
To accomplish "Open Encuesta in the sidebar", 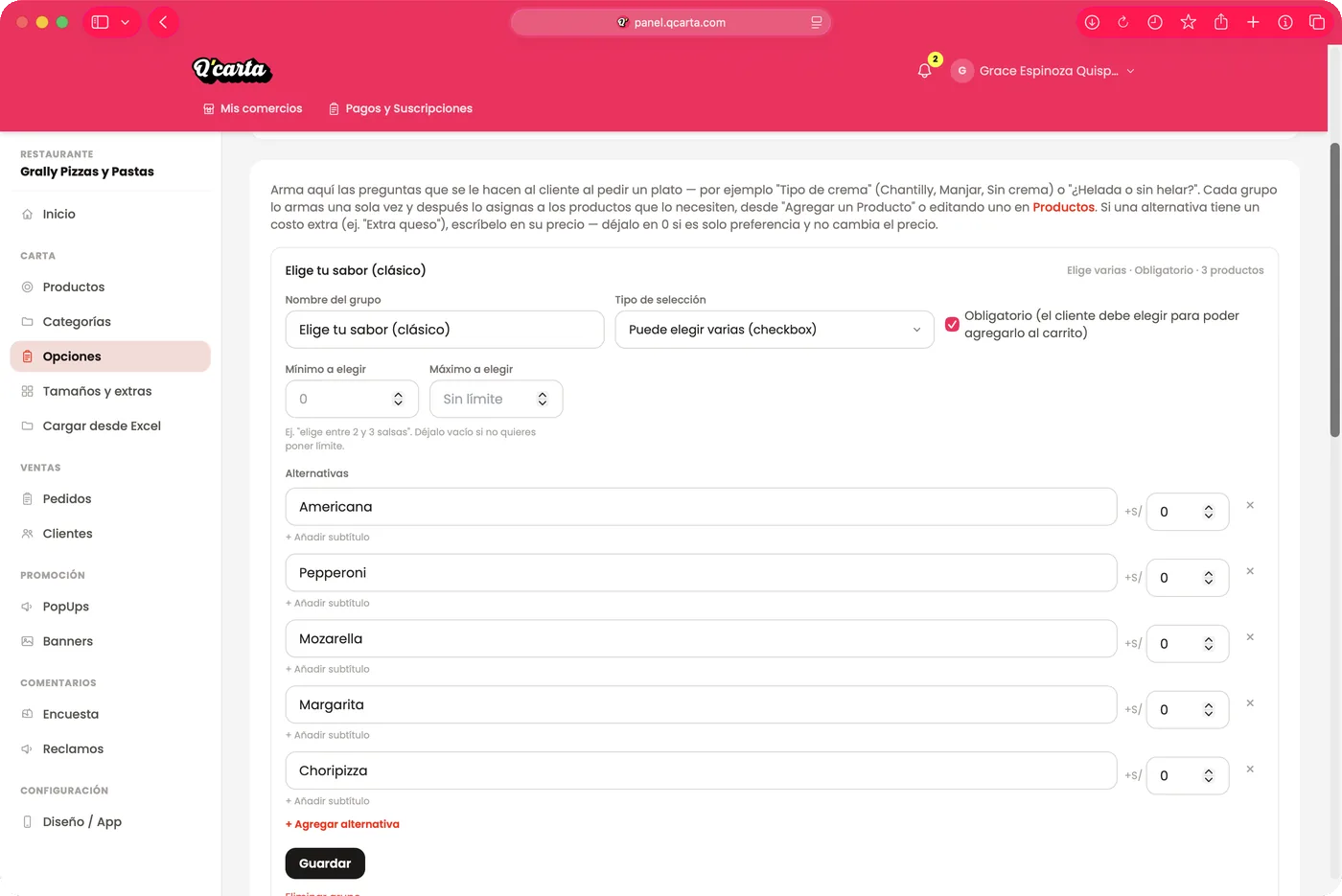I will (x=110, y=714).
